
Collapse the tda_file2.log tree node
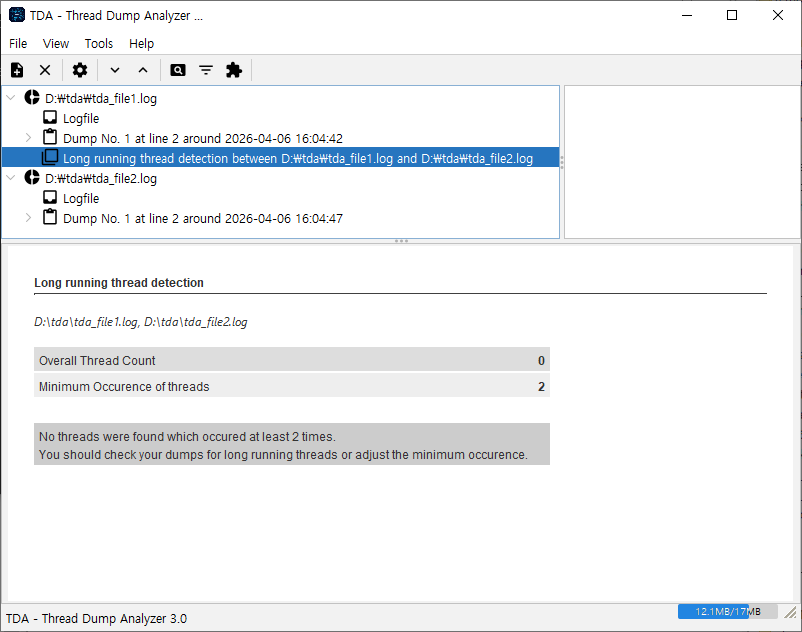[x=11, y=178]
